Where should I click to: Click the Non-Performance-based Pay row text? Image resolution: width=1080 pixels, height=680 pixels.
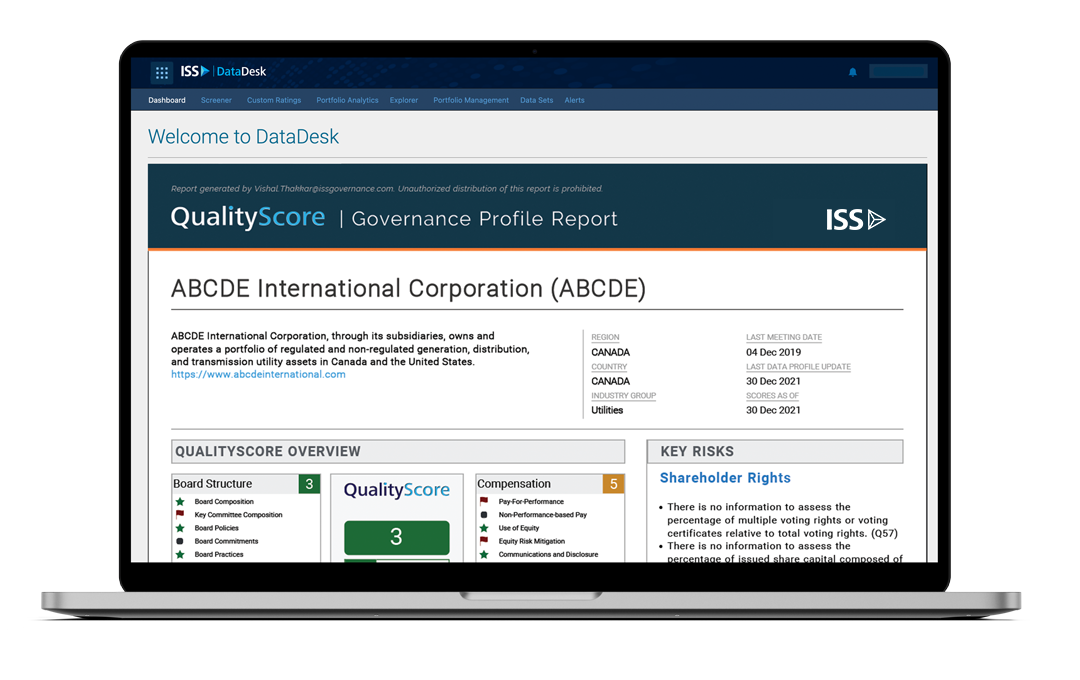point(543,515)
